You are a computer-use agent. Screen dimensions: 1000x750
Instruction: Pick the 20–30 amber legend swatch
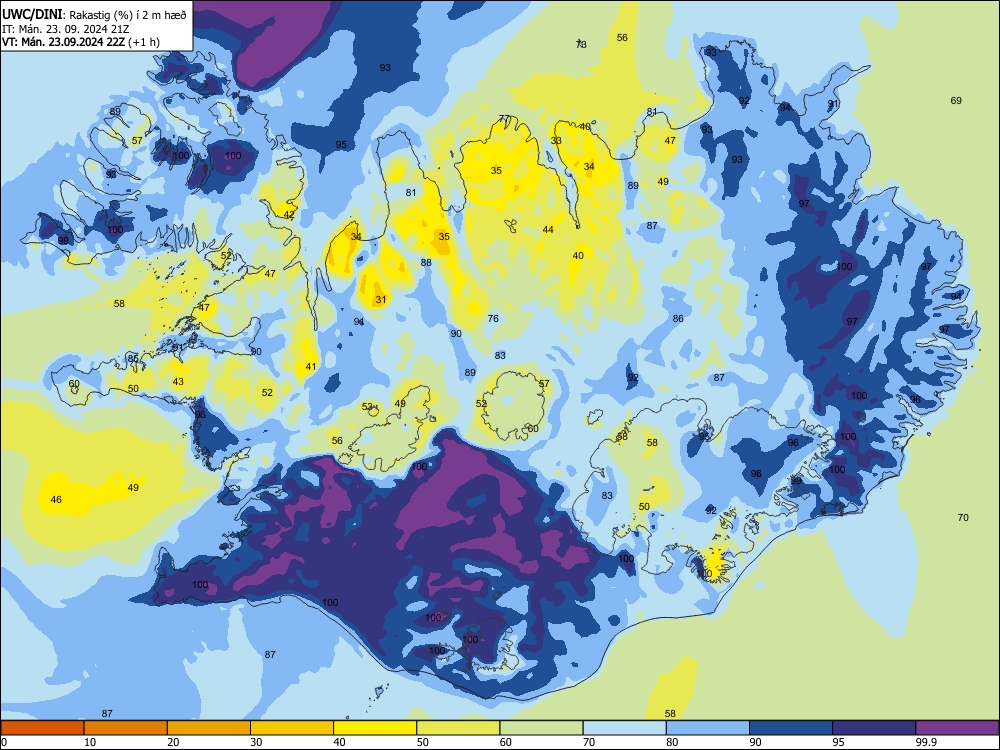click(209, 728)
